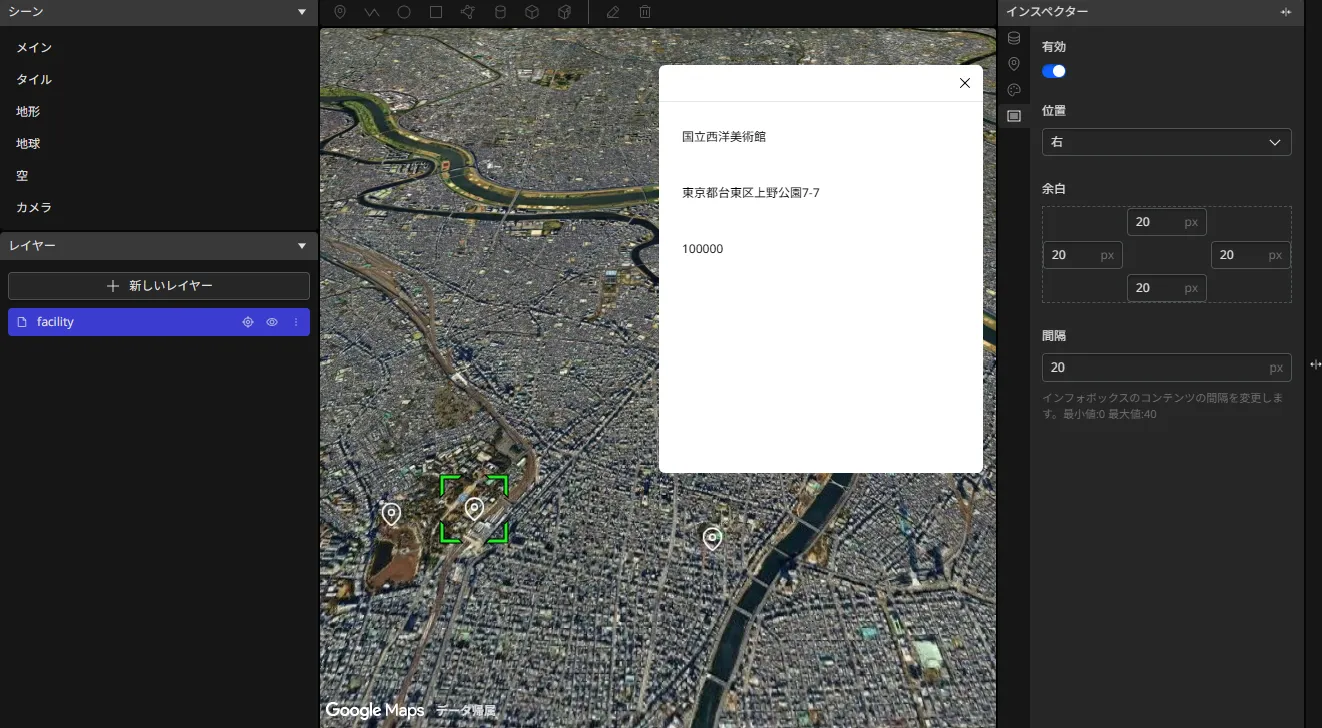Select the marker drawing tool
This screenshot has width=1322, height=728.
click(x=340, y=12)
